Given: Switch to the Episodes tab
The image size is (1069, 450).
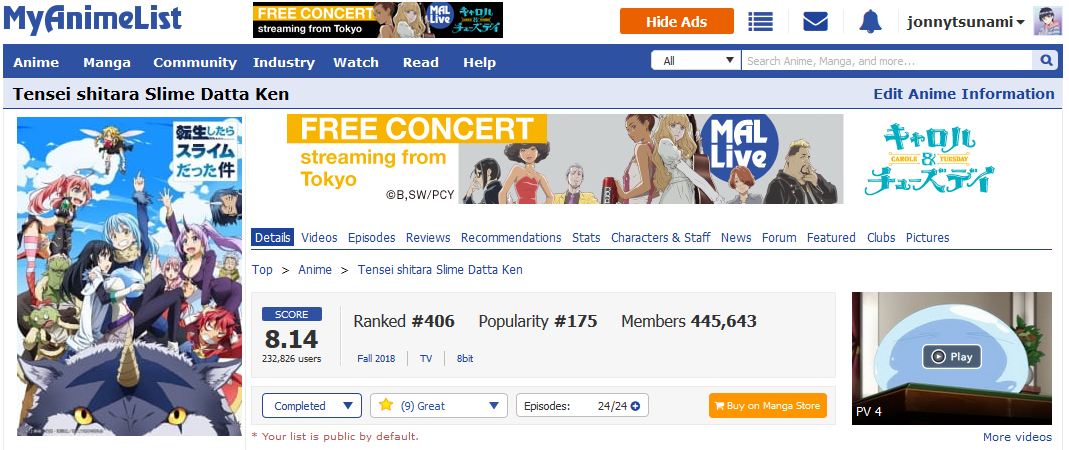Looking at the screenshot, I should click(372, 237).
